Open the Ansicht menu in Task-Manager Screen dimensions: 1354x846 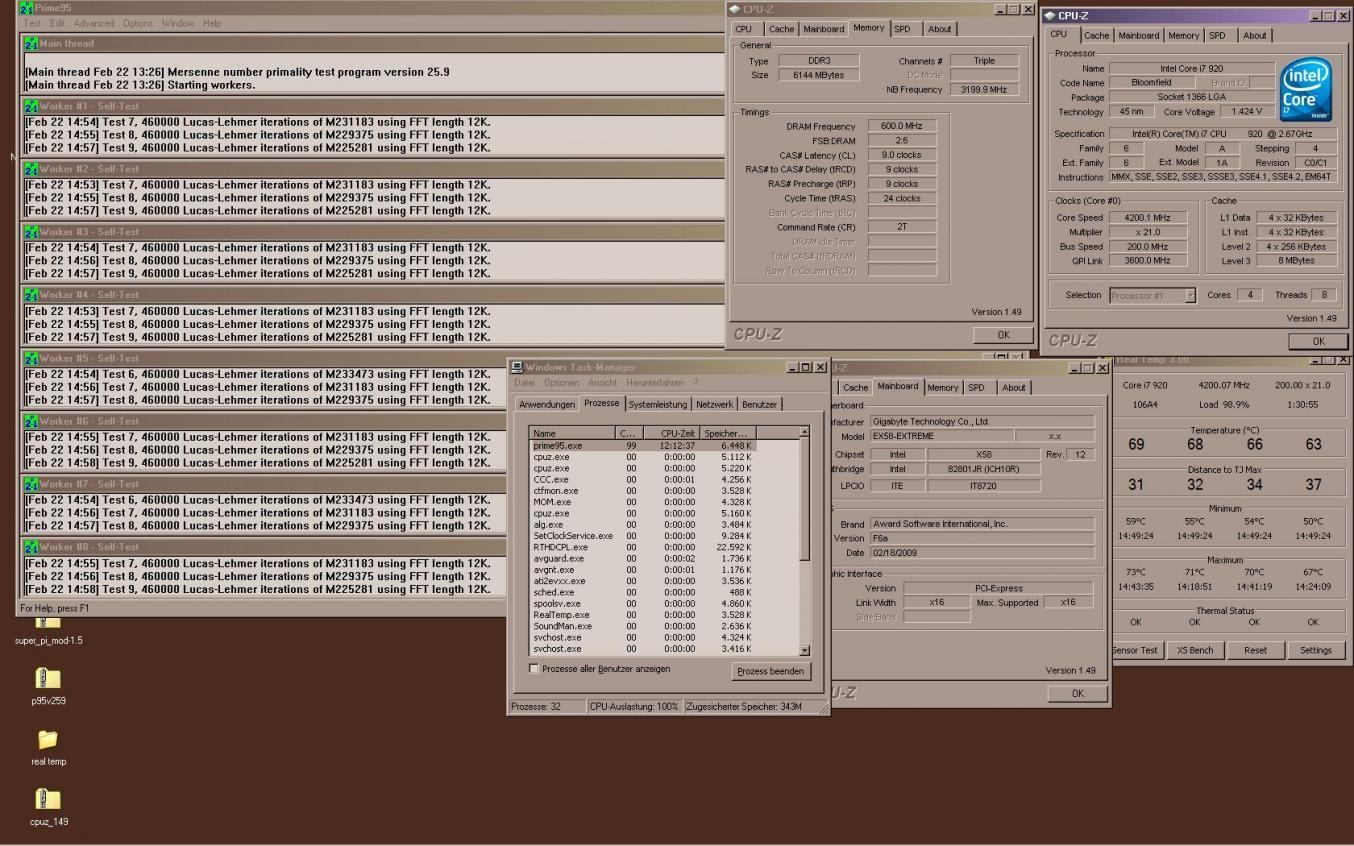click(603, 383)
